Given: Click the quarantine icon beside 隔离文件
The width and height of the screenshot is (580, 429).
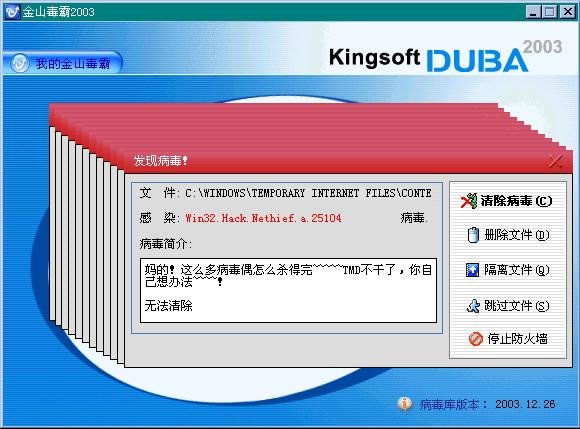Looking at the screenshot, I should coord(472,270).
